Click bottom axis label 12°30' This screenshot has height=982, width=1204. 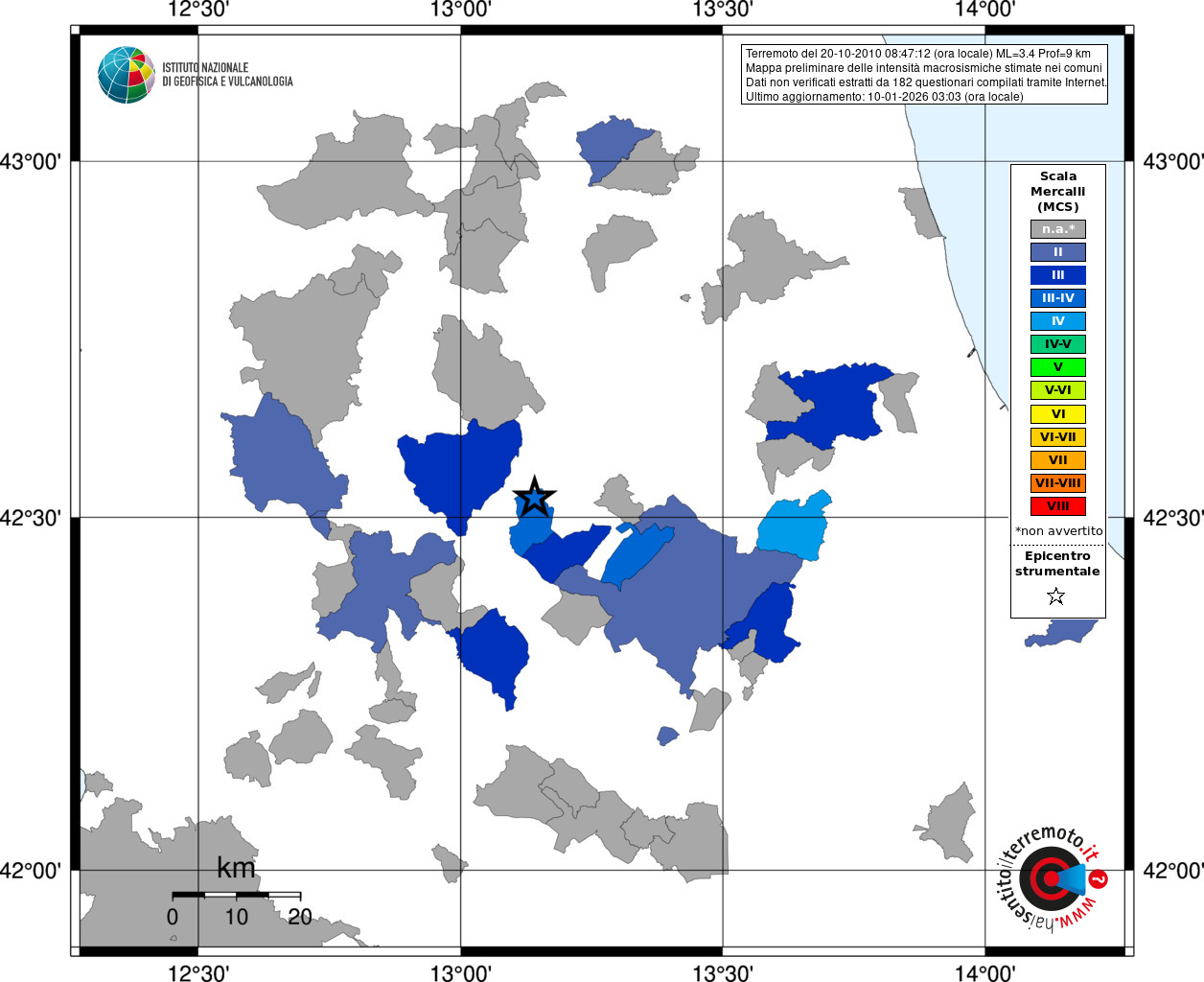197,972
